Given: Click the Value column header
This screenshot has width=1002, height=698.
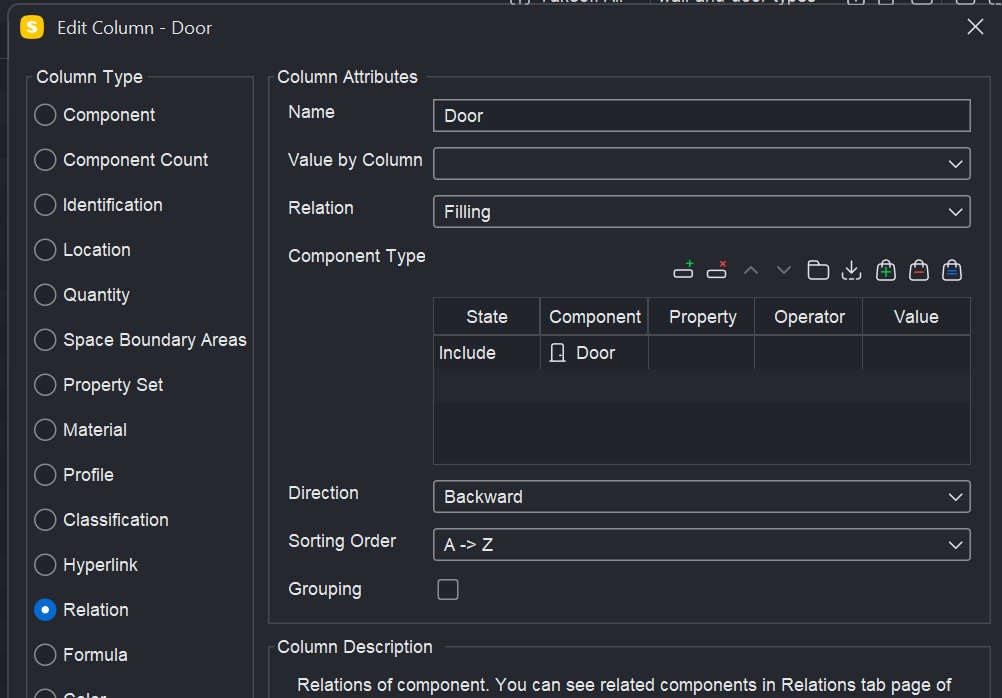Looking at the screenshot, I should 916,316.
